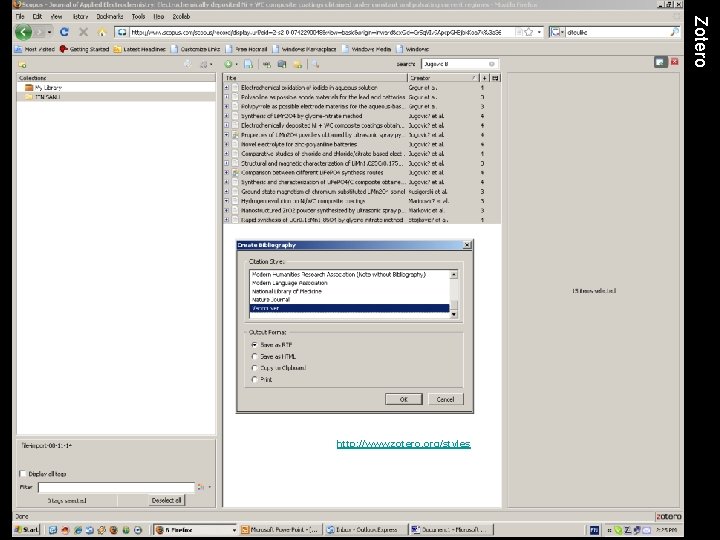Select My Library in Collections
The width and height of the screenshot is (720, 540).
pos(48,87)
